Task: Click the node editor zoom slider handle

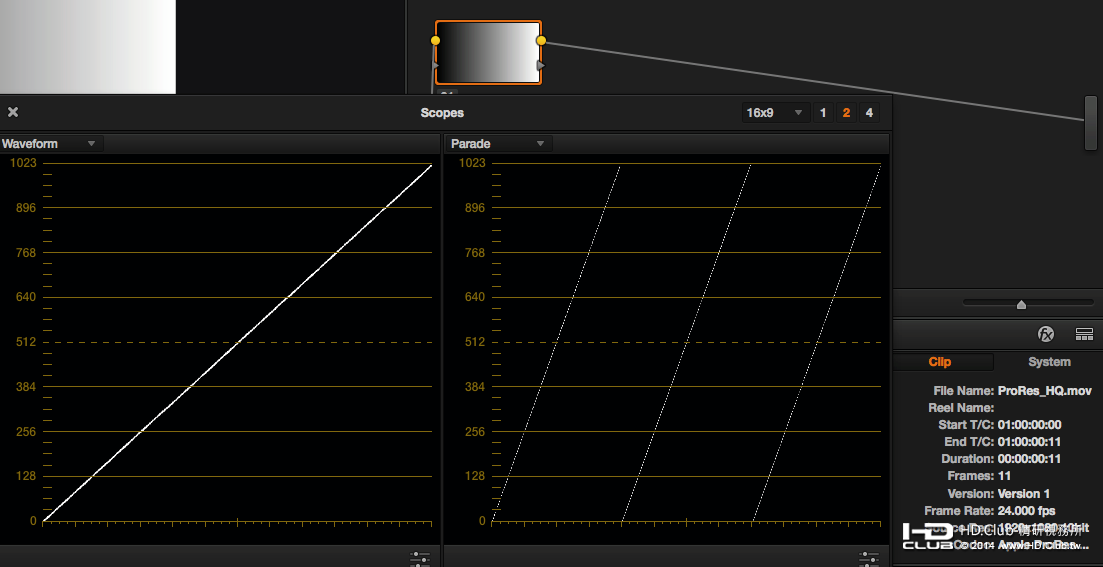Action: click(x=1021, y=304)
